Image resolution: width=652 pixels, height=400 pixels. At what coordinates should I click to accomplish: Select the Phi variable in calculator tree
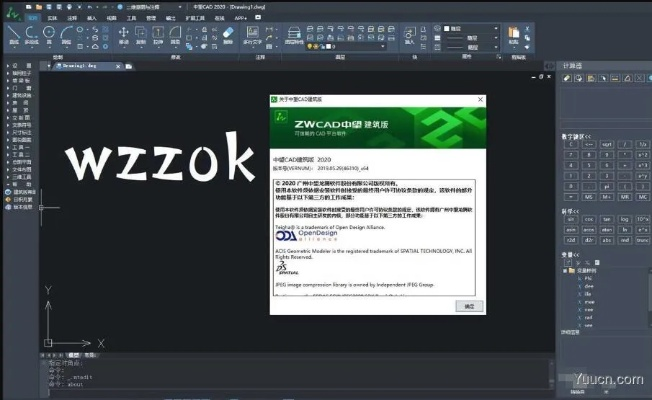[588, 278]
